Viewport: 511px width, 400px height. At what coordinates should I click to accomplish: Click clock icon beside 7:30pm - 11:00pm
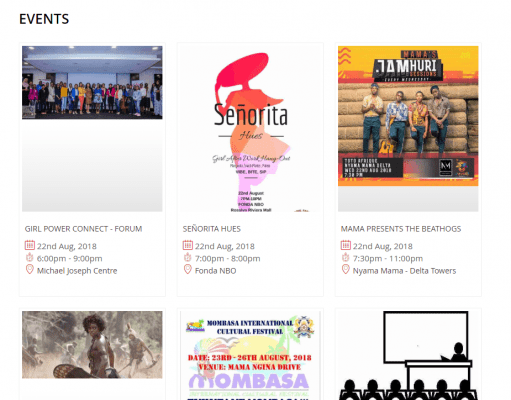point(346,258)
